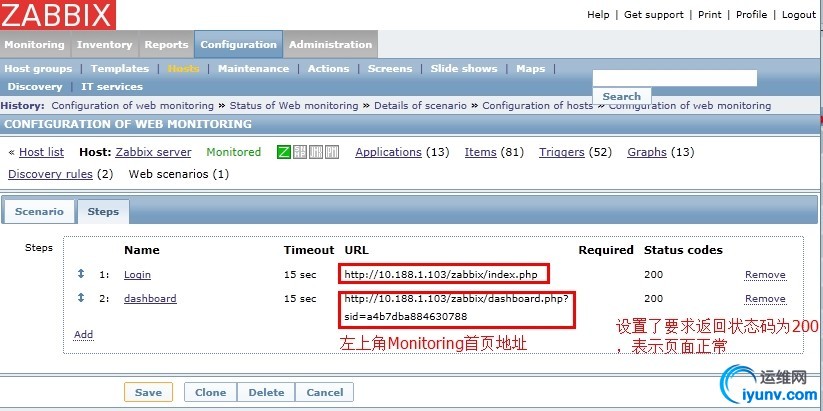This screenshot has width=823, height=411.
Task: Go to Hosts submenu
Action: pyautogui.click(x=183, y=69)
